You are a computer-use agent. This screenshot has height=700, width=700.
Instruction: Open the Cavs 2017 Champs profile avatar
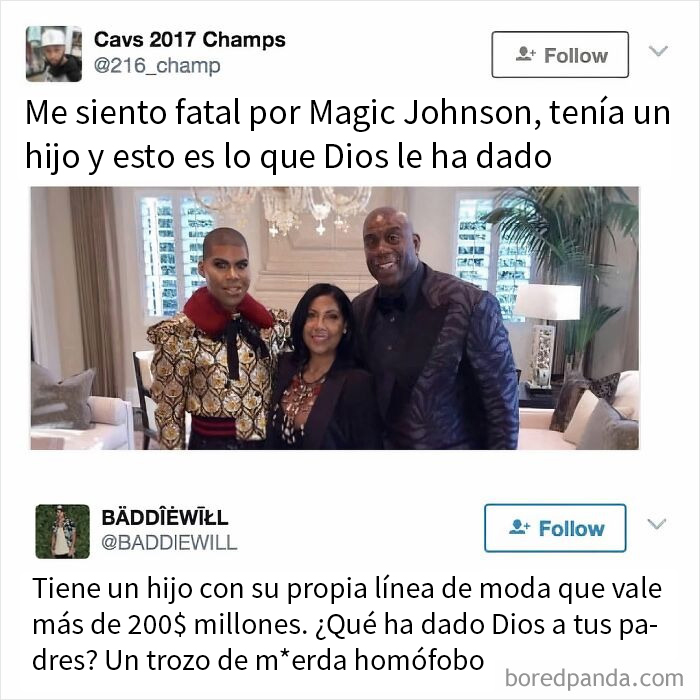54,54
